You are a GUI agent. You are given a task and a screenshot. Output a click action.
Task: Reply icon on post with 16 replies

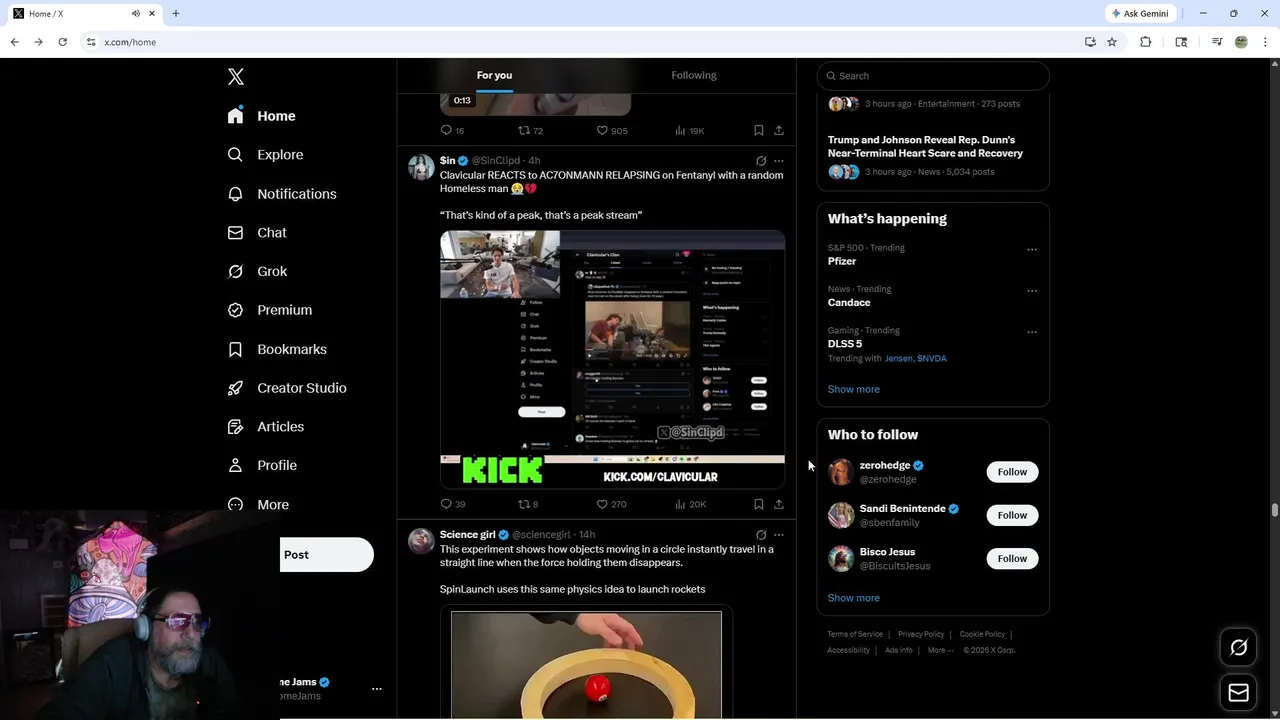tap(452, 130)
